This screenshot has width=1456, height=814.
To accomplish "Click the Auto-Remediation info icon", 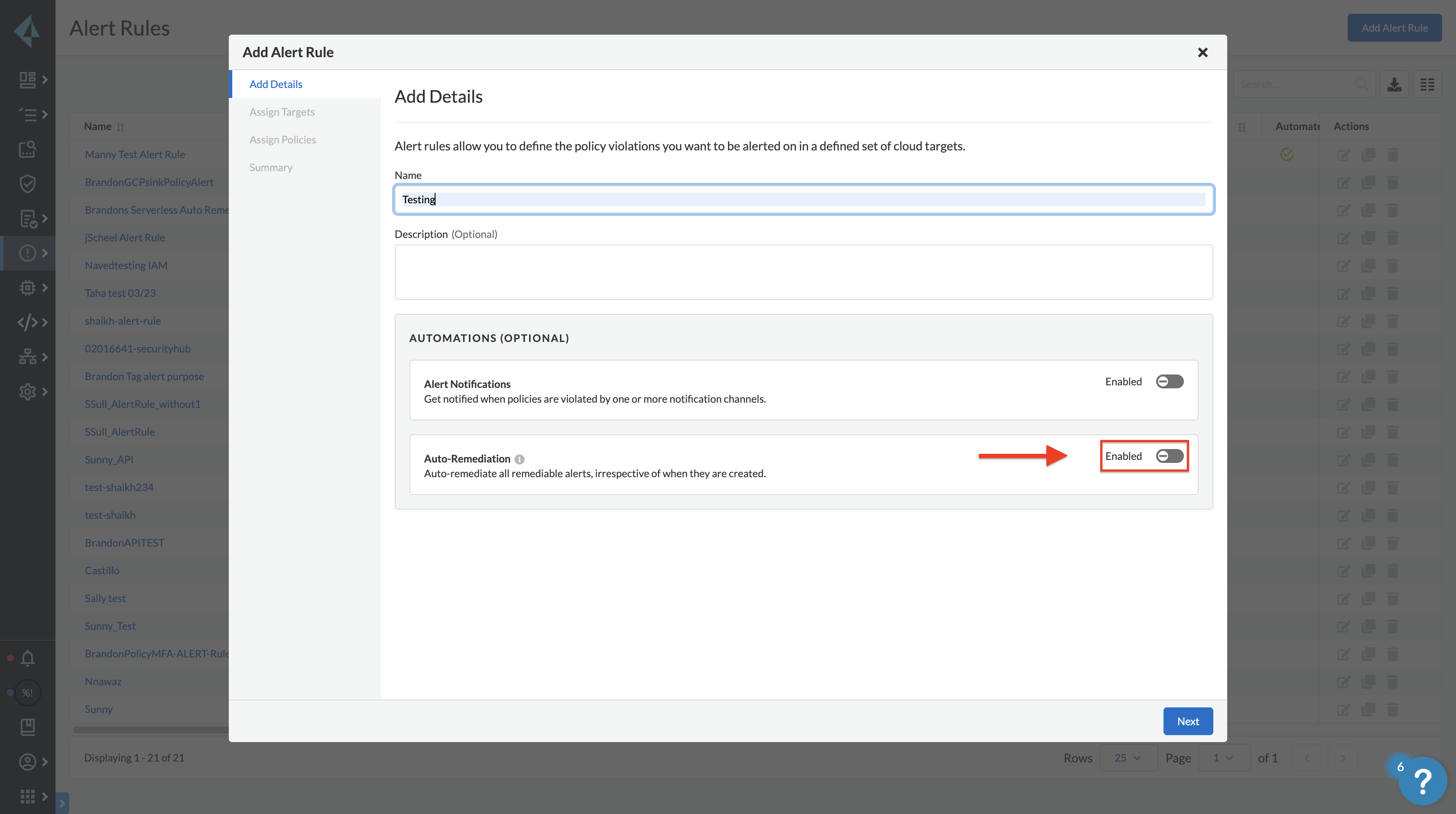I will [520, 459].
